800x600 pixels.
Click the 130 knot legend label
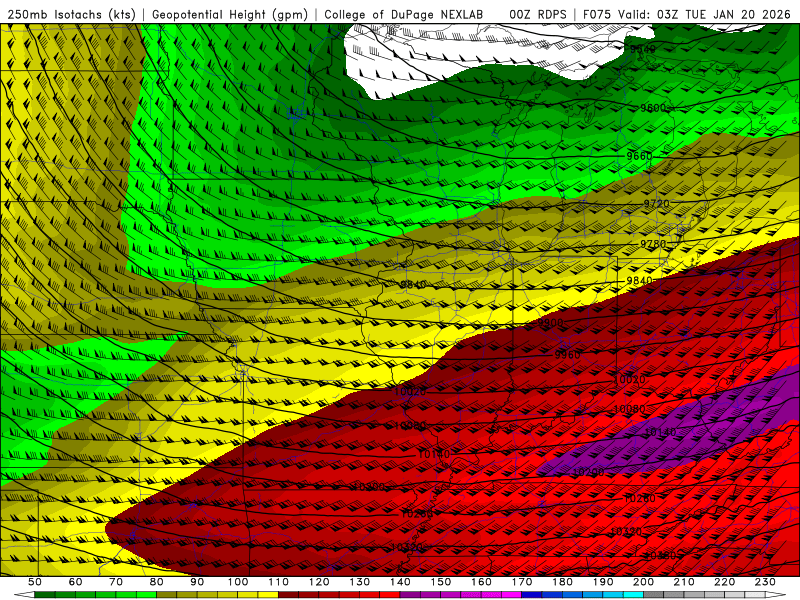tap(360, 582)
